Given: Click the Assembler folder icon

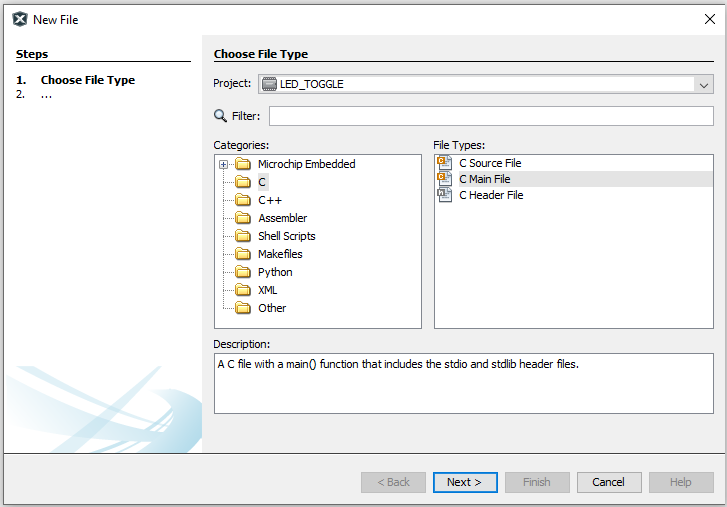Looking at the screenshot, I should pos(243,218).
